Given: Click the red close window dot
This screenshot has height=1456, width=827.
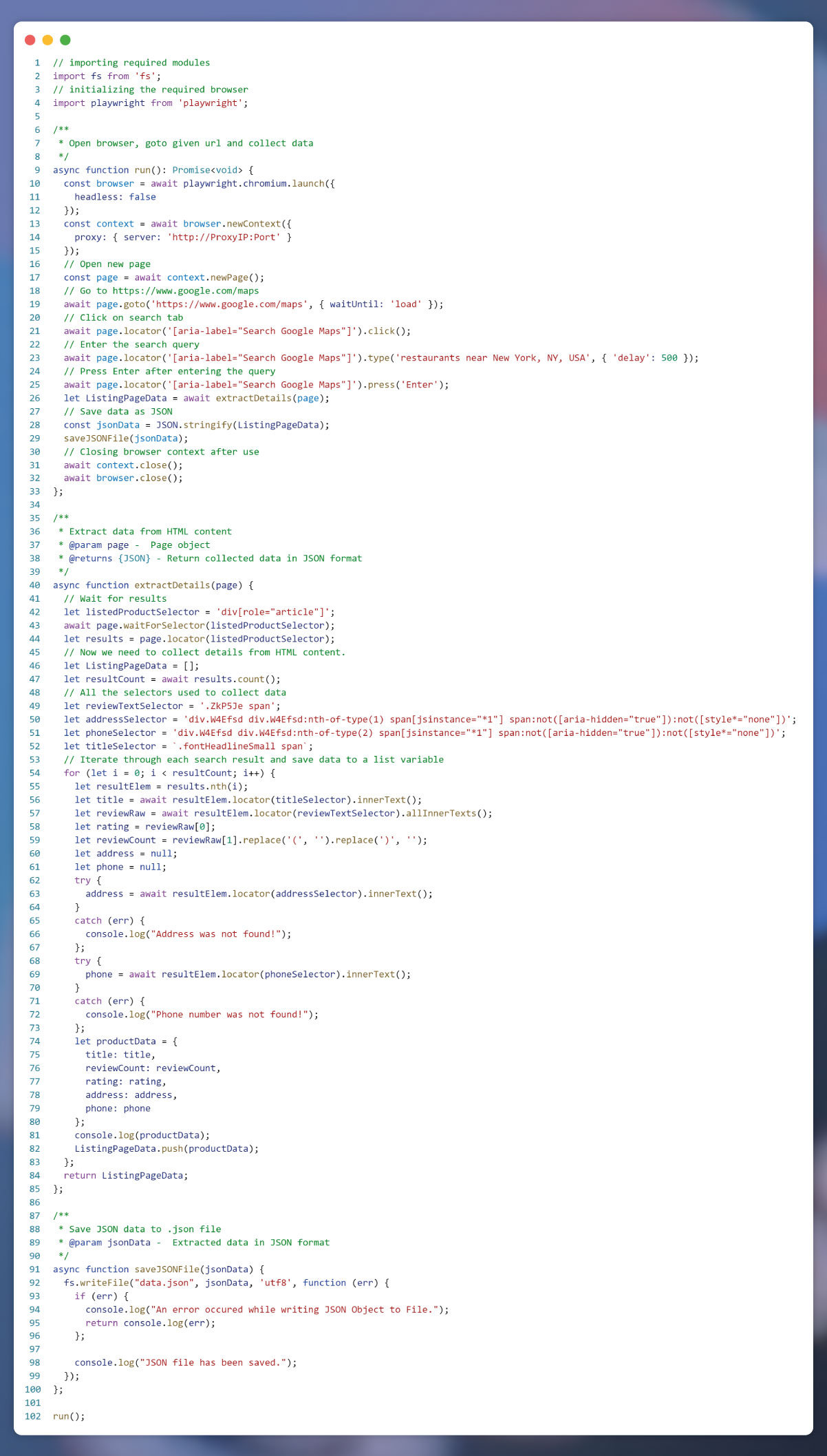Looking at the screenshot, I should coord(30,40).
